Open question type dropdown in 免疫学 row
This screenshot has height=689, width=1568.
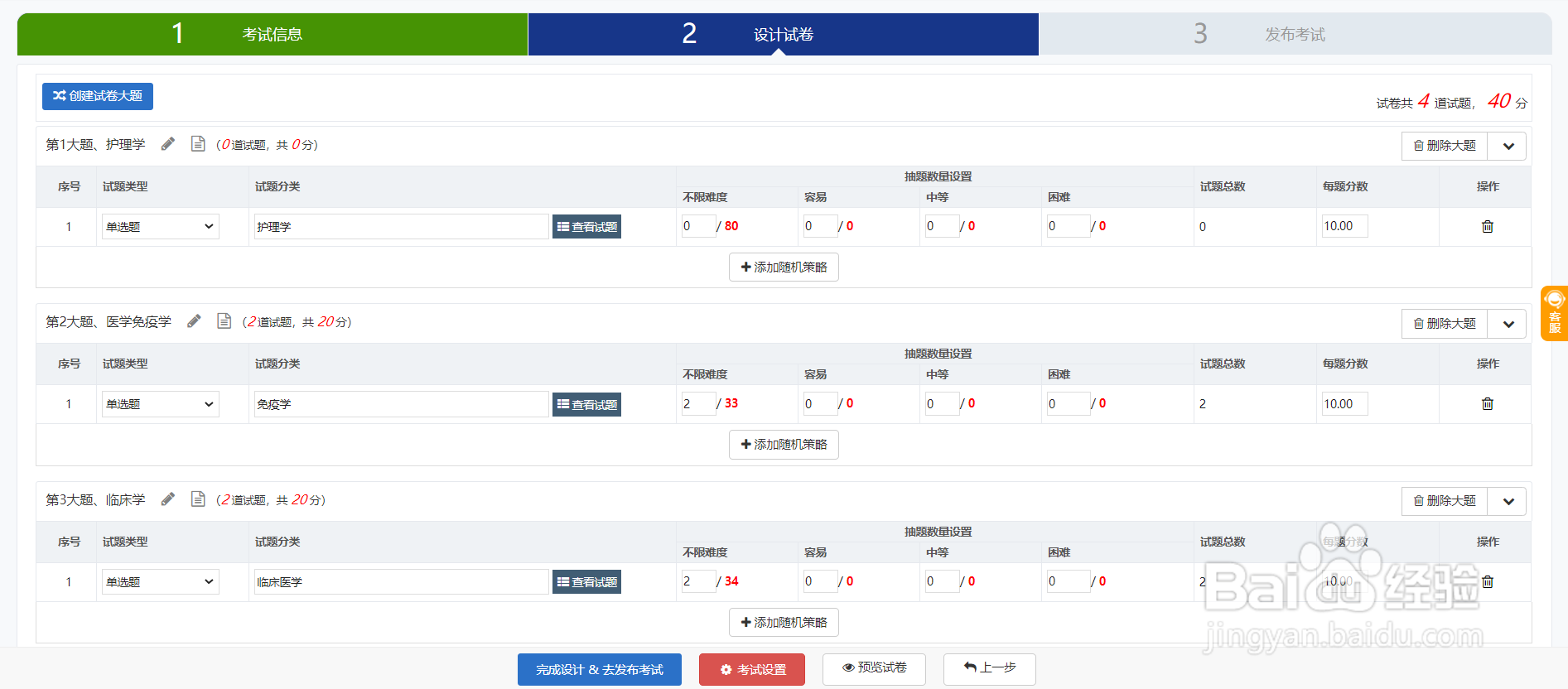tap(160, 403)
